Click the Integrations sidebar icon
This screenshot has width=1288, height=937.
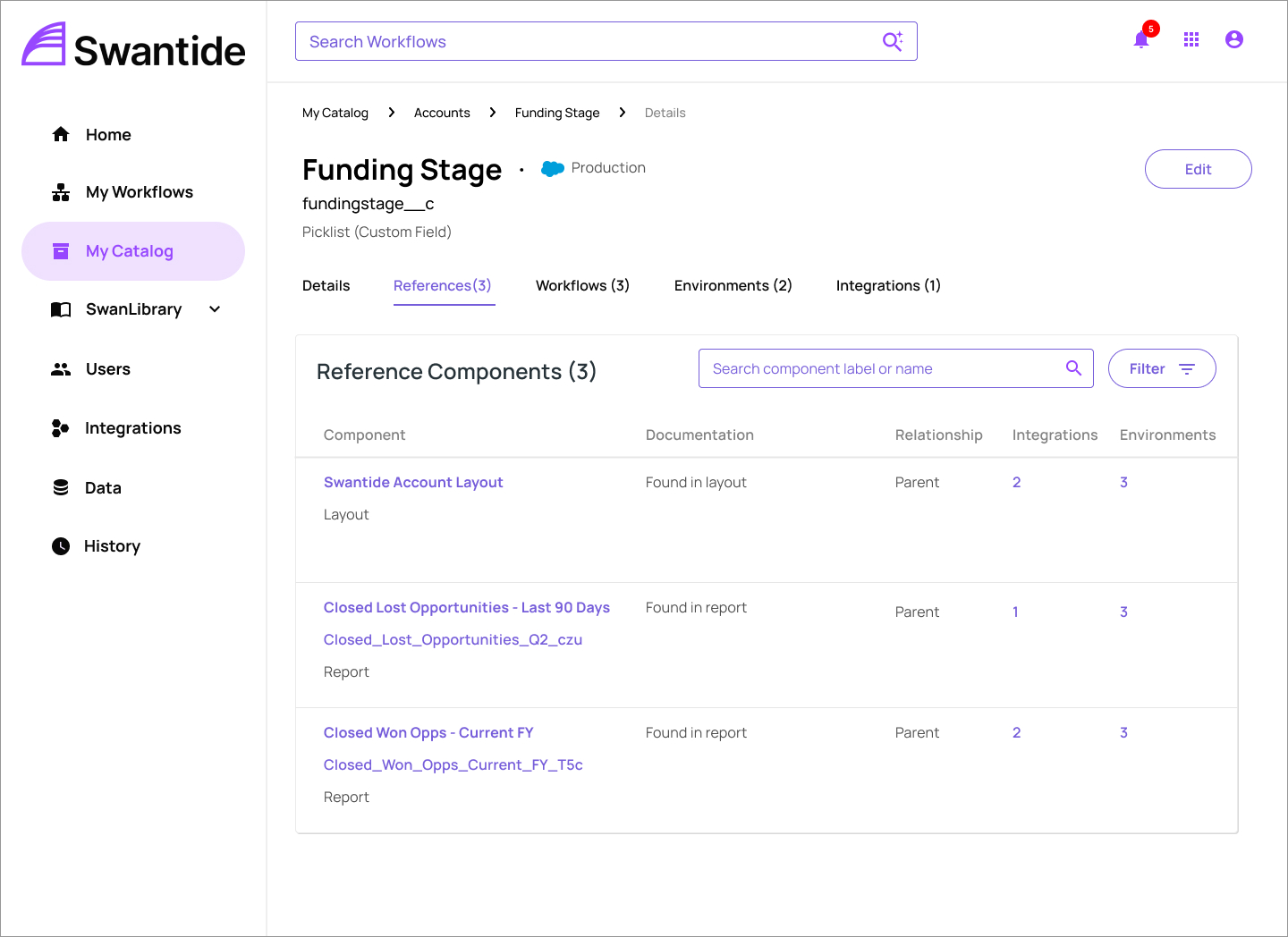[61, 428]
